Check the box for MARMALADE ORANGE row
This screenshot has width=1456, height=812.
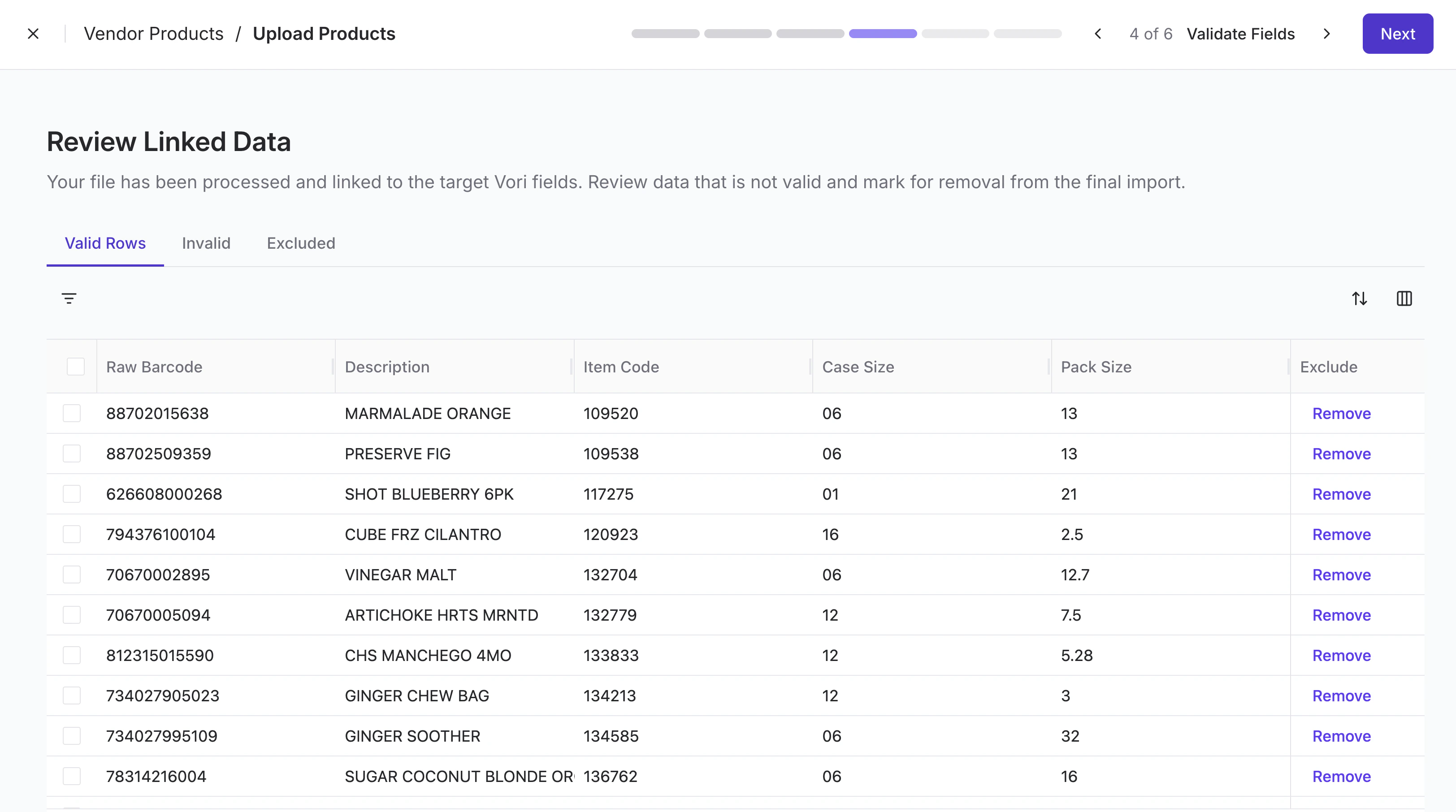[72, 414]
